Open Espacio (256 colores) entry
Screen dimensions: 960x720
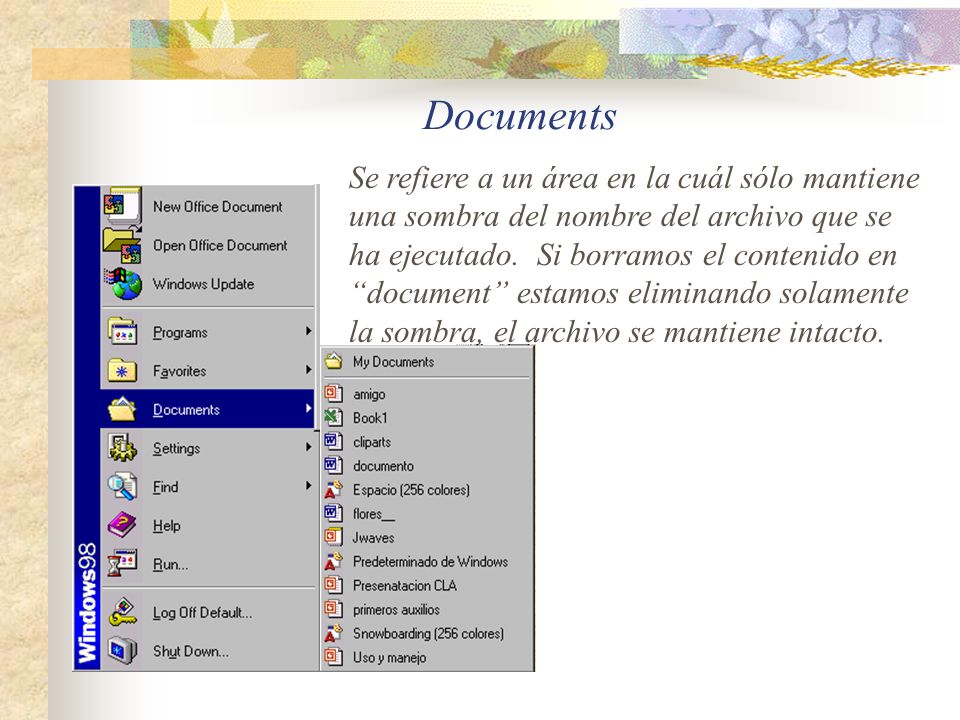click(x=427, y=489)
